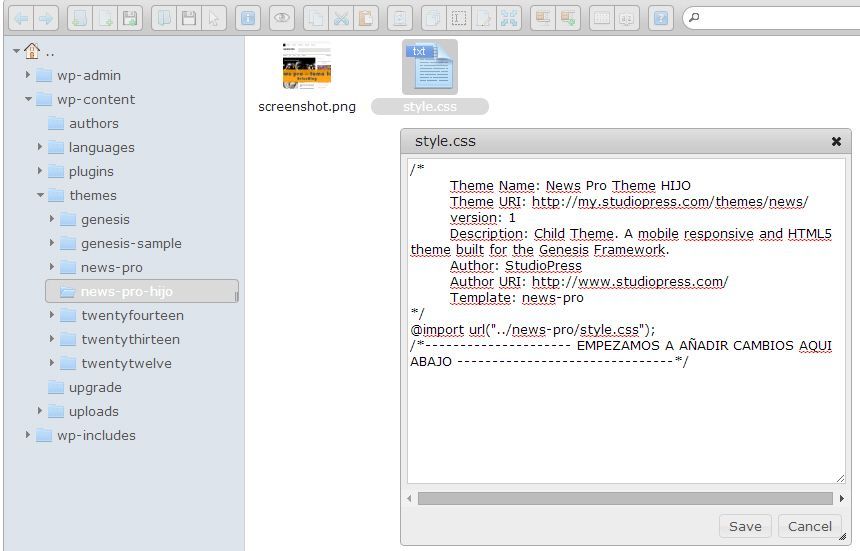Click the style.css file name label
This screenshot has height=551, width=860.
[x=429, y=106]
